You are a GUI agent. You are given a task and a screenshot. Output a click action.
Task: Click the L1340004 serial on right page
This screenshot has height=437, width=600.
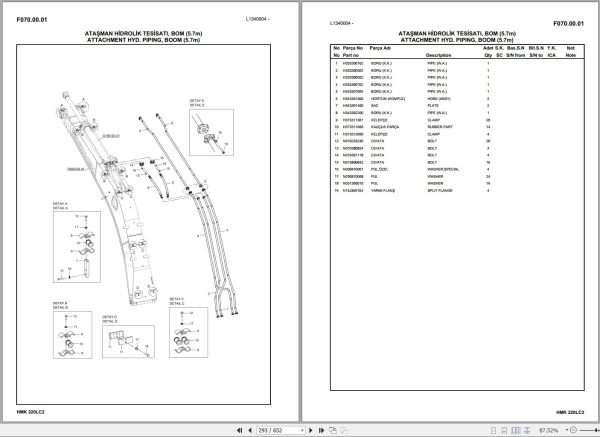tap(341, 23)
